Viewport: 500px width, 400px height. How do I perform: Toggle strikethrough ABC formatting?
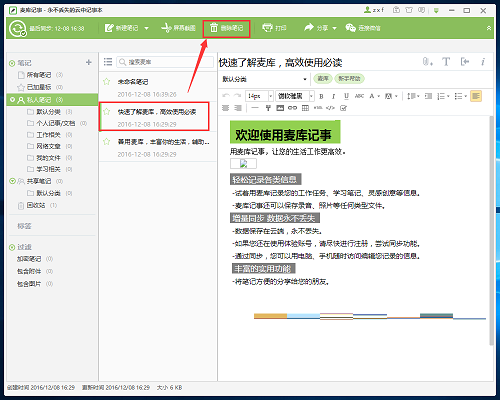(359, 96)
